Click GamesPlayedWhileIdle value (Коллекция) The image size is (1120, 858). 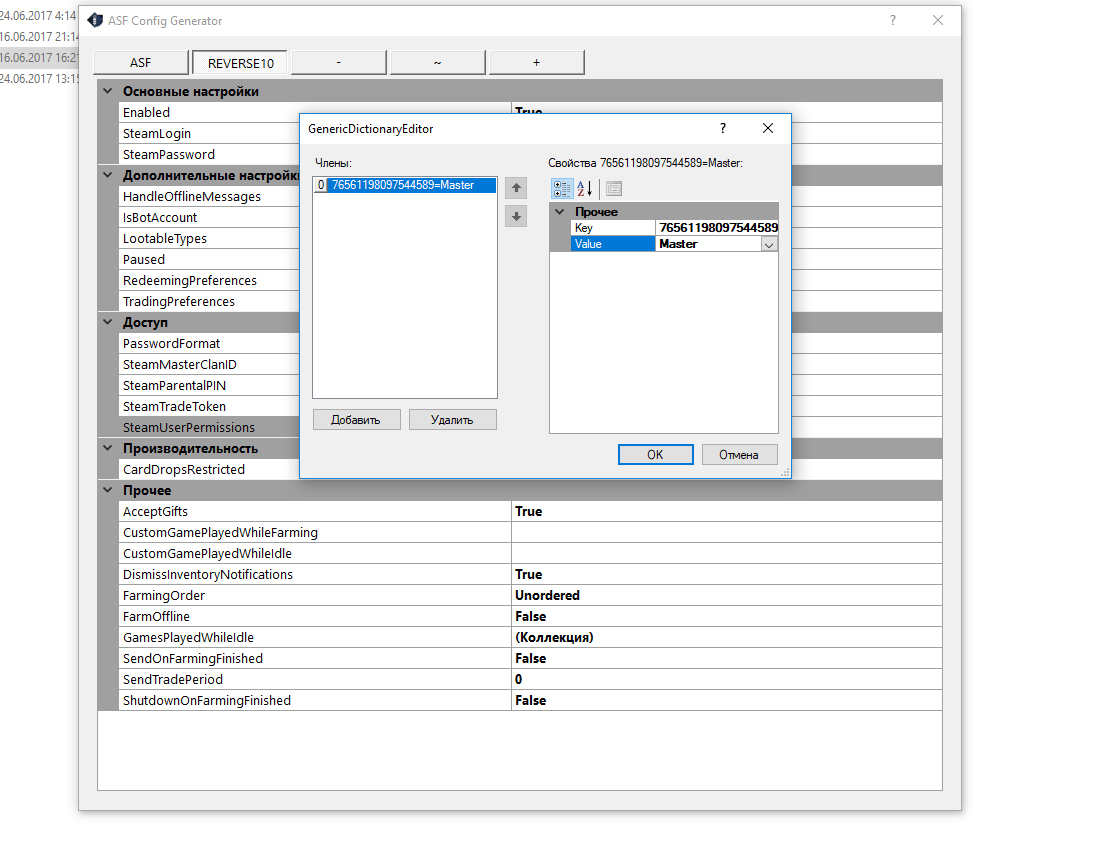click(727, 637)
